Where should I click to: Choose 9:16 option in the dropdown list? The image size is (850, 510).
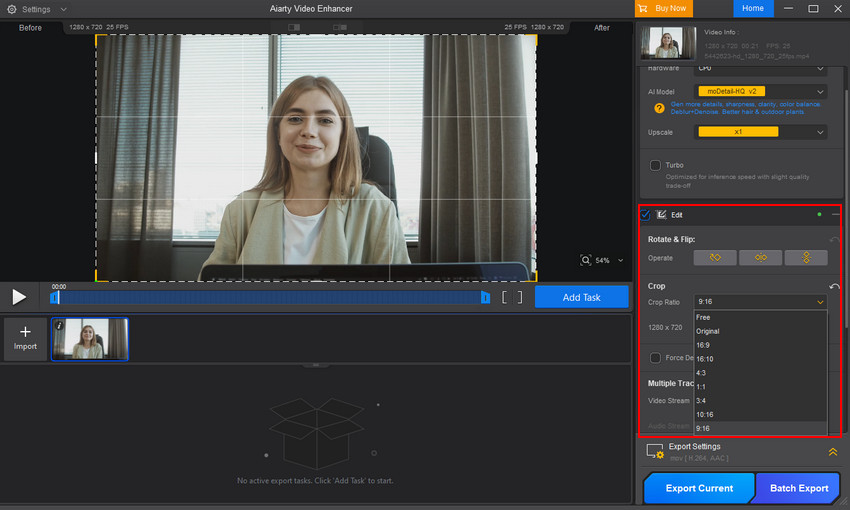[x=760, y=428]
